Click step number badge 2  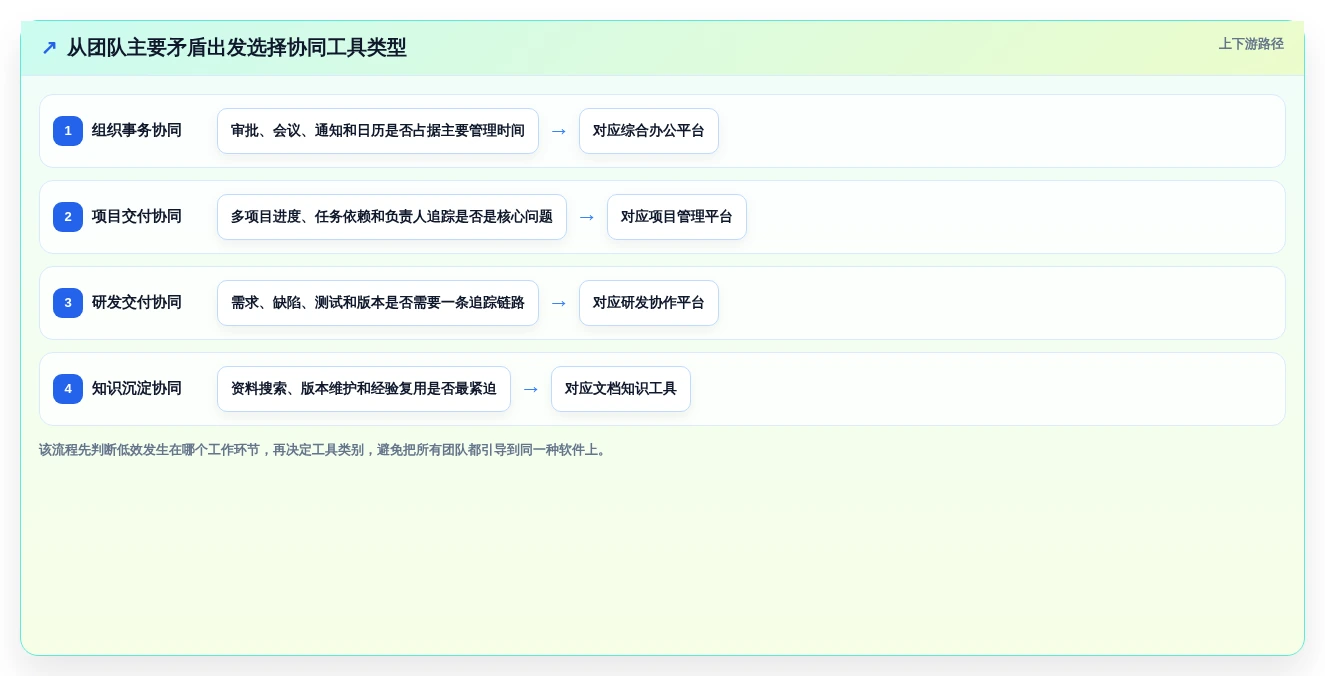[68, 217]
